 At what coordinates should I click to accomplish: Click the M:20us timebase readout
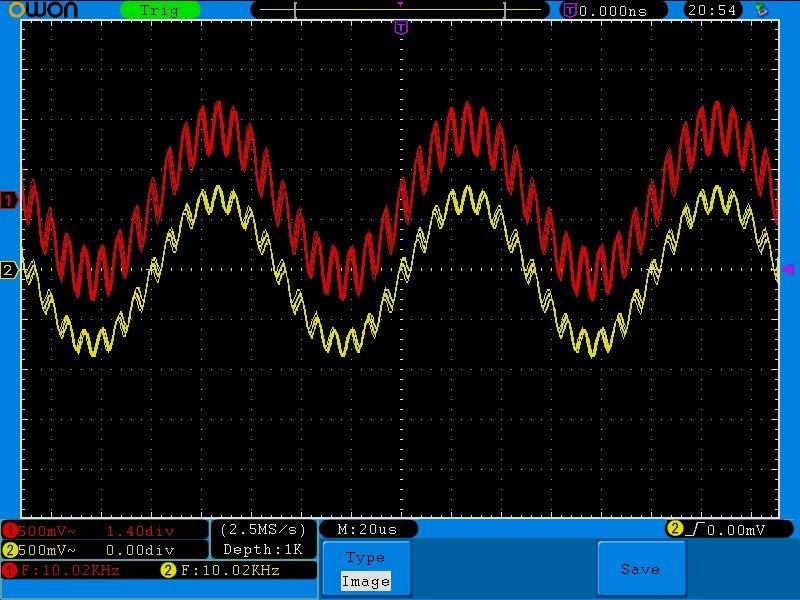(368, 529)
